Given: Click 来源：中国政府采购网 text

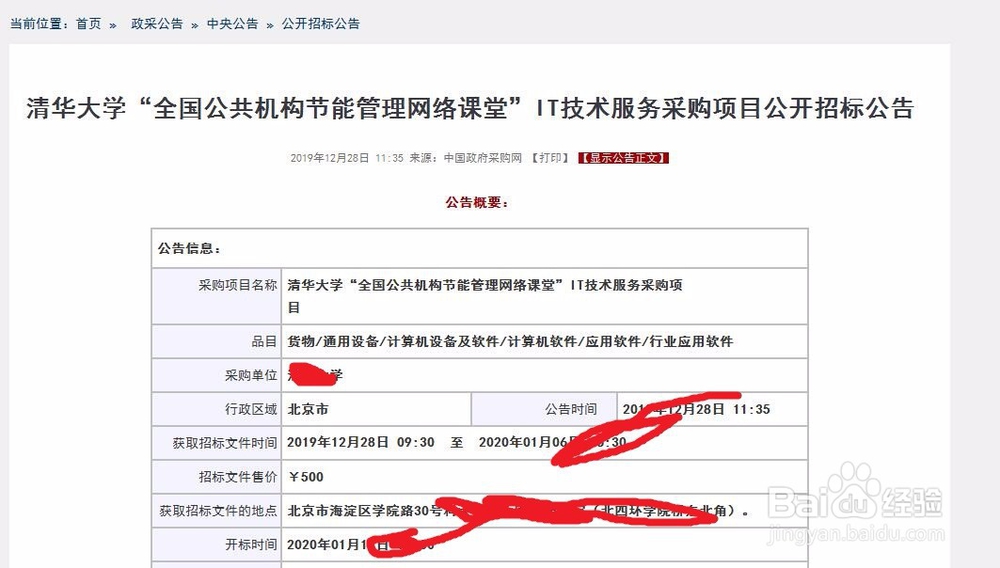Looking at the screenshot, I should 466,157.
